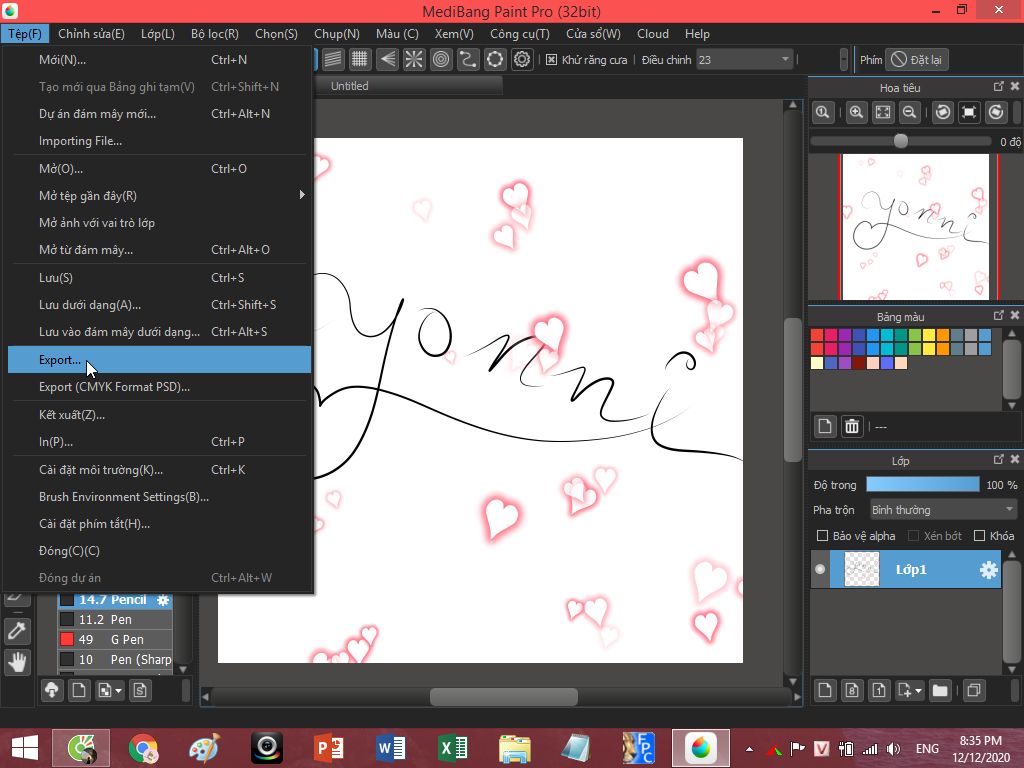The height and width of the screenshot is (768, 1024).
Task: Select the curve snap icon
Action: pos(468,59)
